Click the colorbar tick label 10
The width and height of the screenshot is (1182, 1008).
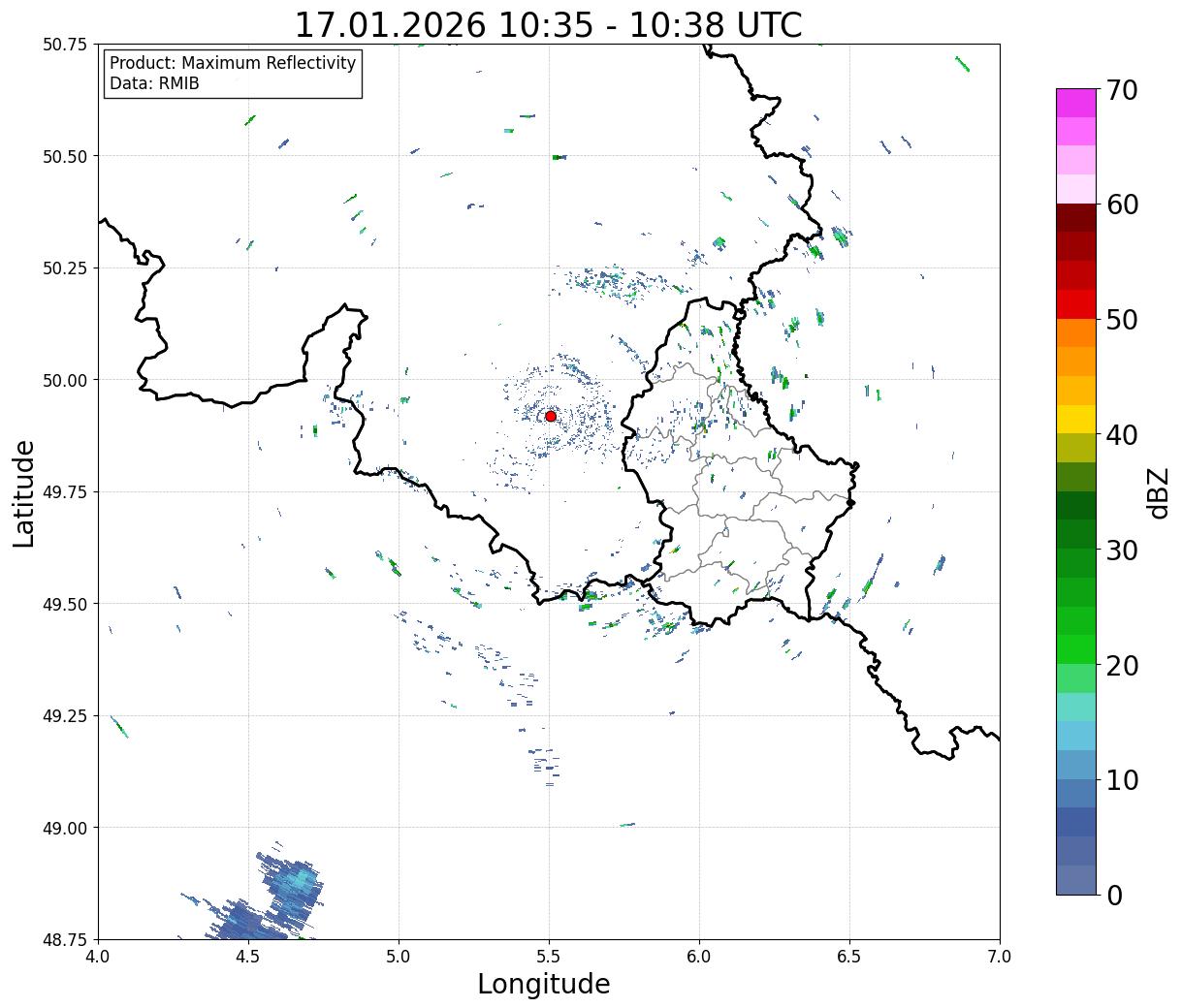(1123, 779)
